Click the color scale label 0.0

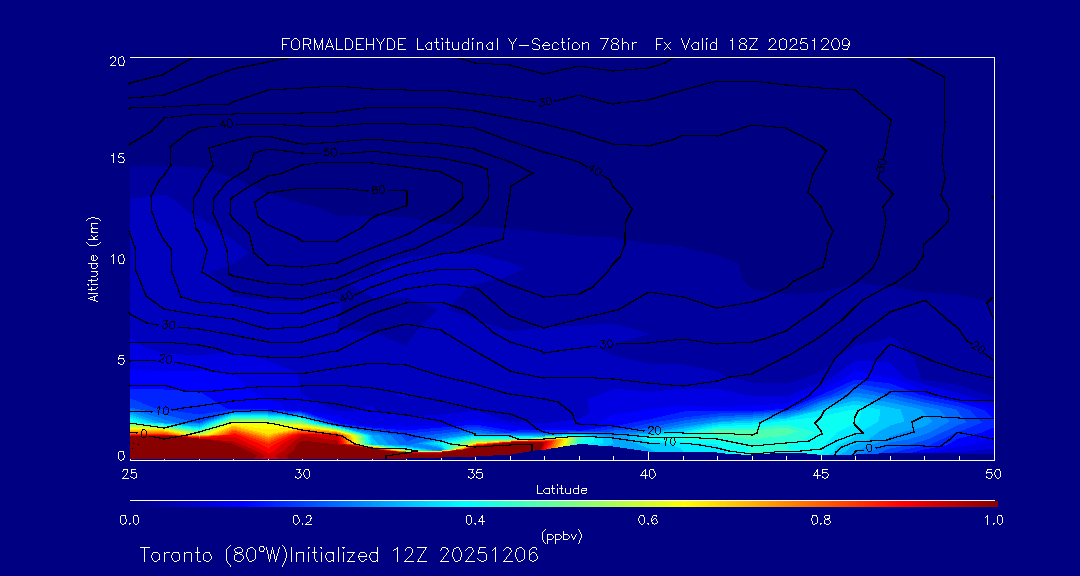pyautogui.click(x=129, y=520)
